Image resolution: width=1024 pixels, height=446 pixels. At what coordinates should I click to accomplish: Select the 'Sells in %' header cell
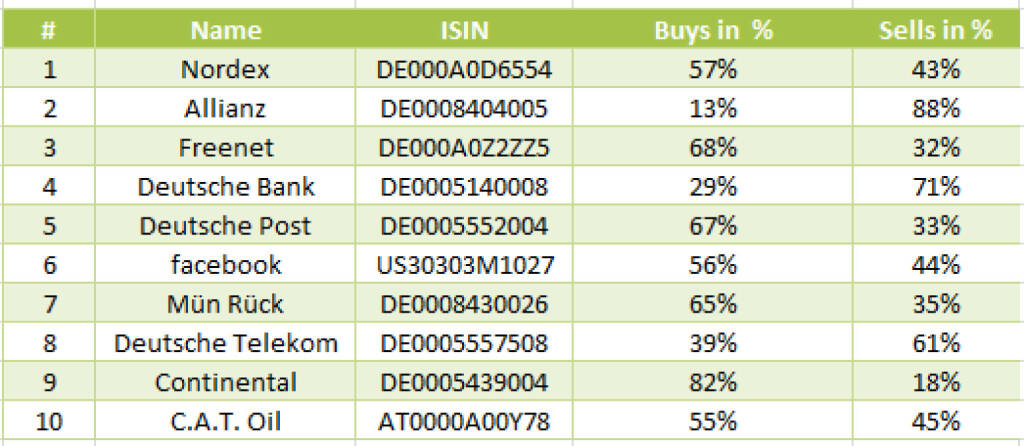click(935, 30)
